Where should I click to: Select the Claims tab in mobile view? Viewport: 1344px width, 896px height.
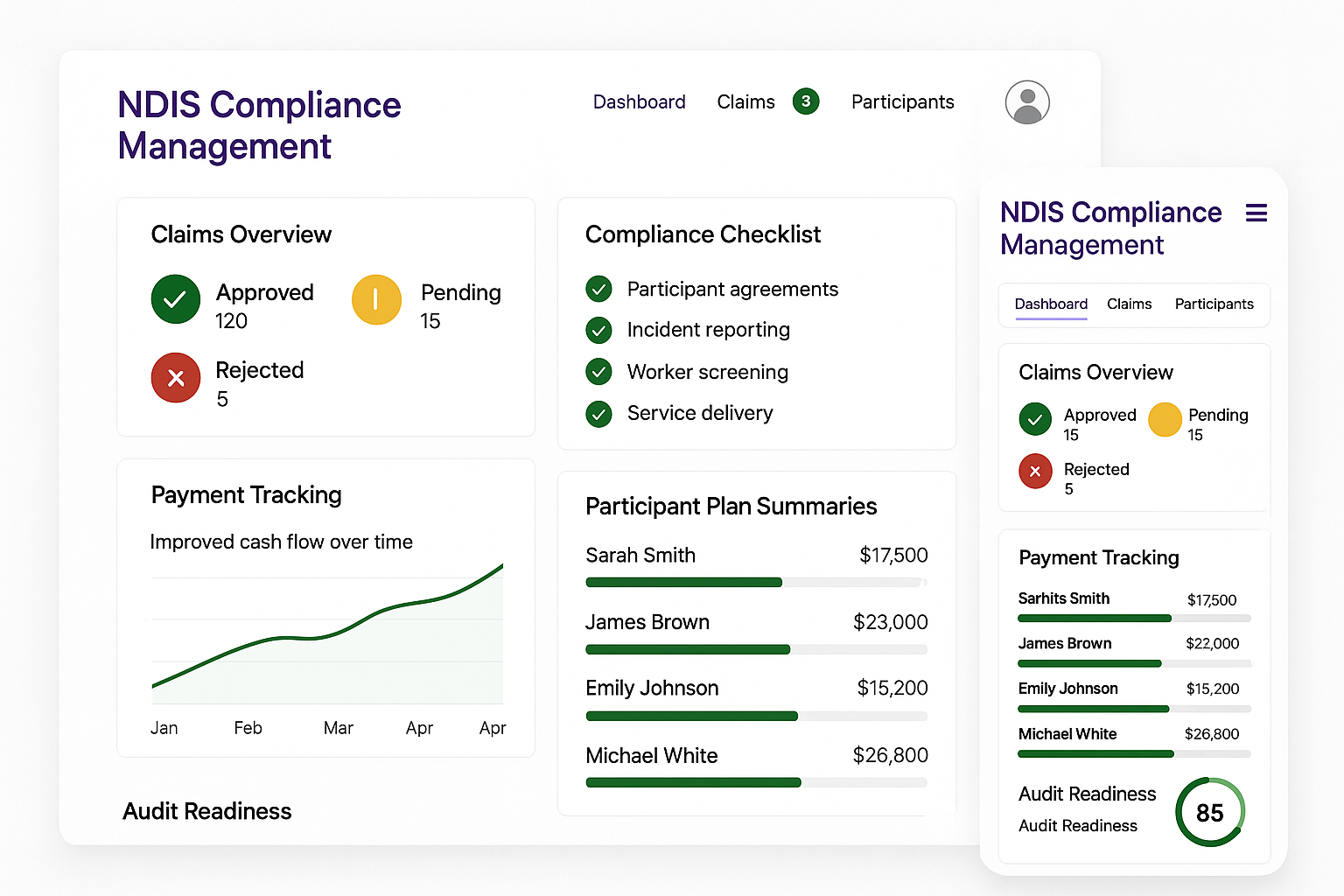coord(1129,304)
